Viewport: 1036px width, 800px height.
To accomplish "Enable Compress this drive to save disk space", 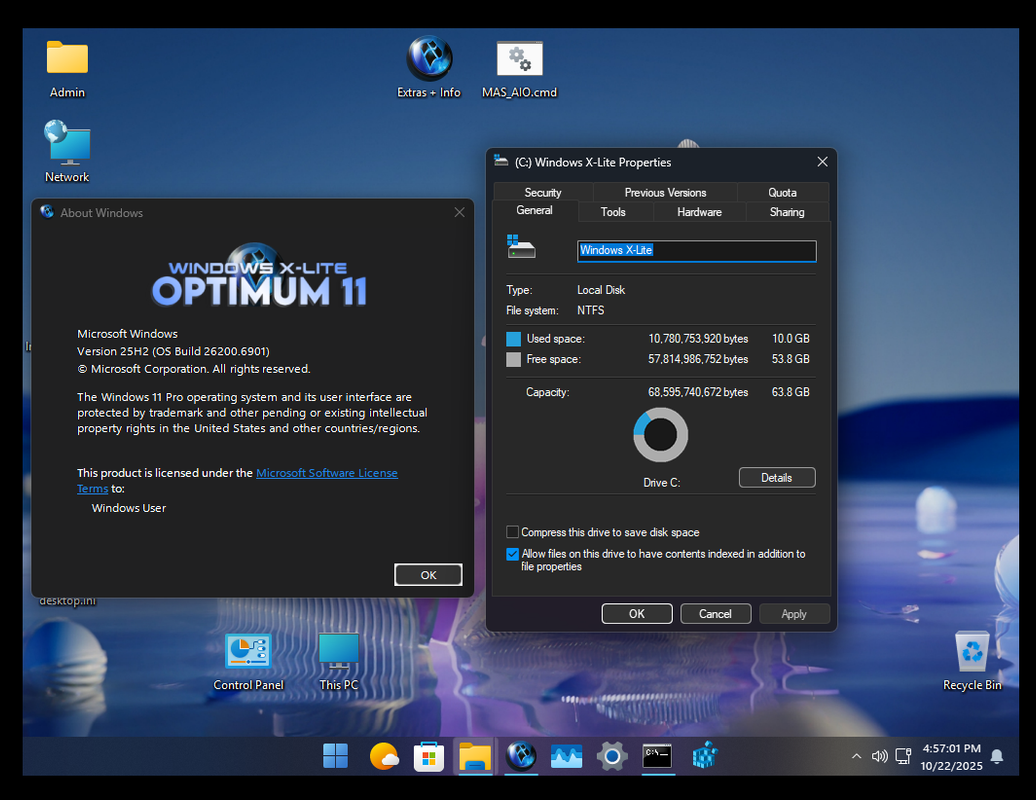I will point(512,532).
